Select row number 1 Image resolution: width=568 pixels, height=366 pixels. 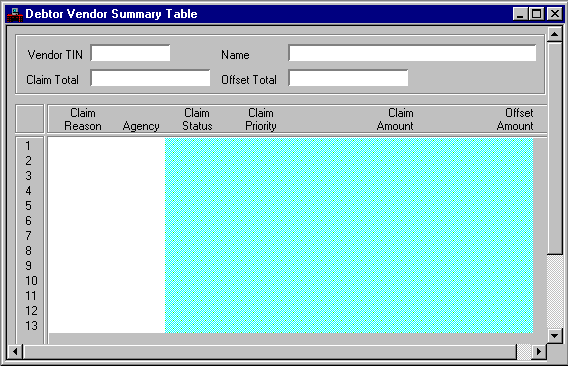point(28,146)
